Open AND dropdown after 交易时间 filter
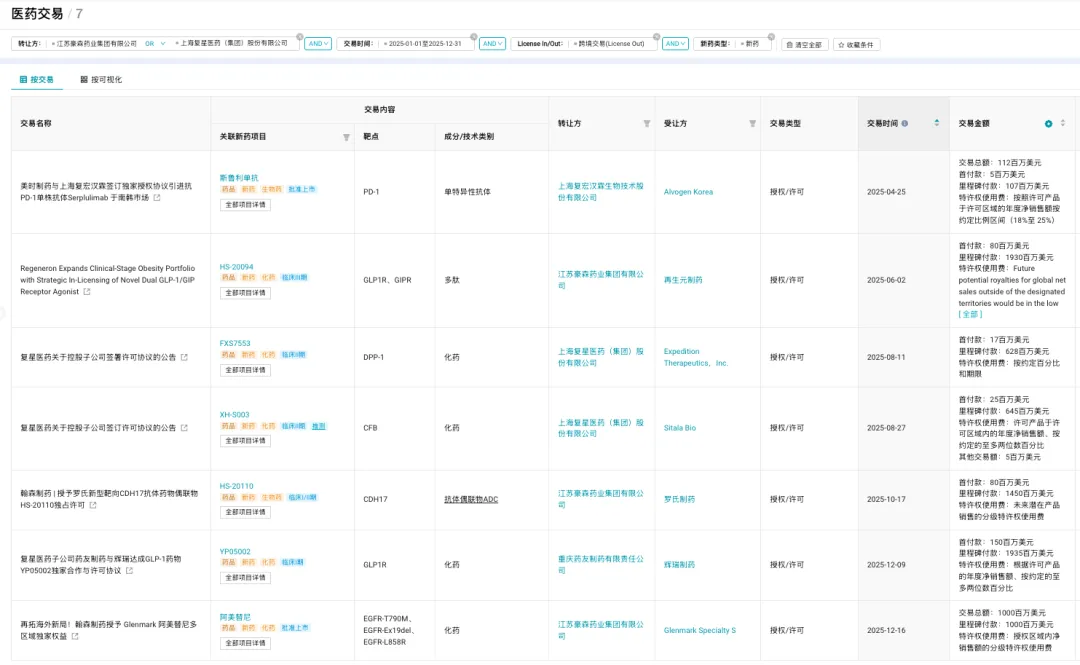 pos(492,44)
